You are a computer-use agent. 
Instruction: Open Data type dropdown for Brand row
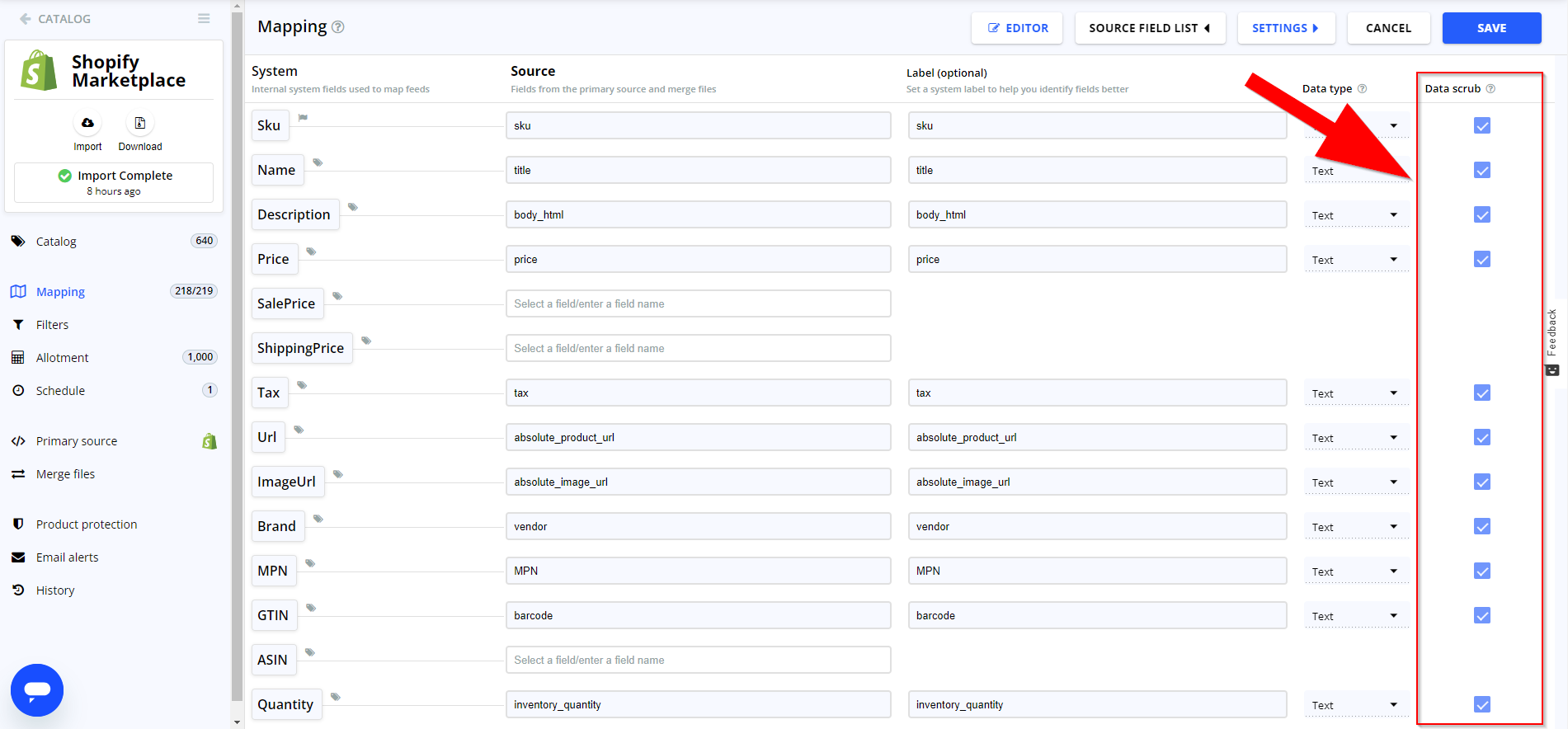pyautogui.click(x=1356, y=527)
